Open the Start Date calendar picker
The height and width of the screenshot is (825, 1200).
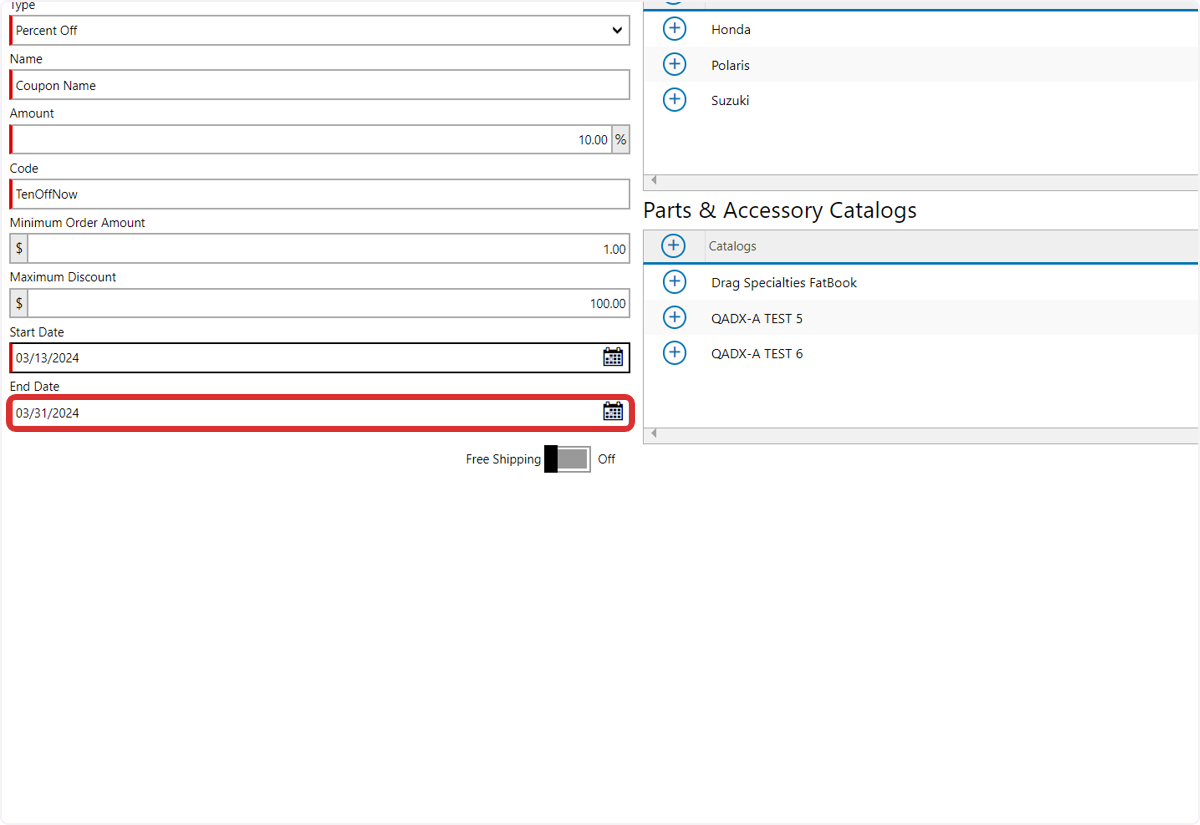[613, 357]
